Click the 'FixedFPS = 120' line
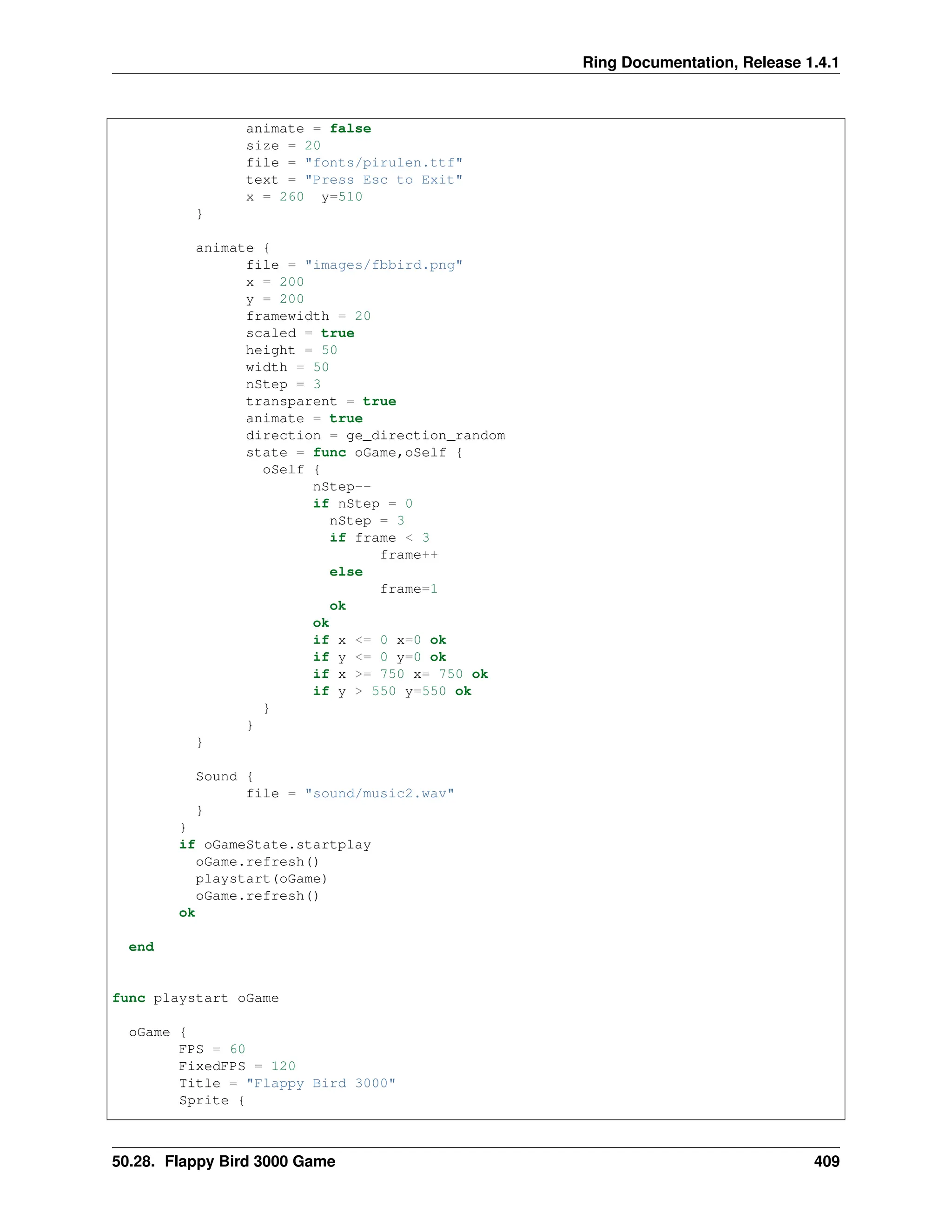This screenshot has height=1232, width=952. click(x=237, y=1066)
